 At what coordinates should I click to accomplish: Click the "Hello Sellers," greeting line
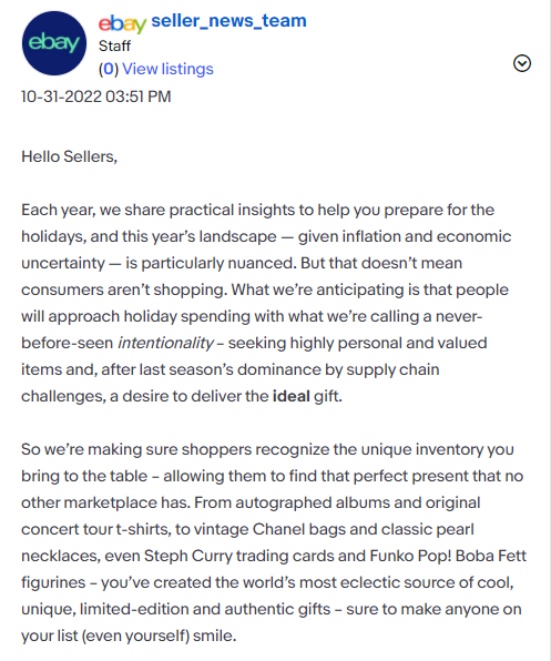click(x=70, y=157)
